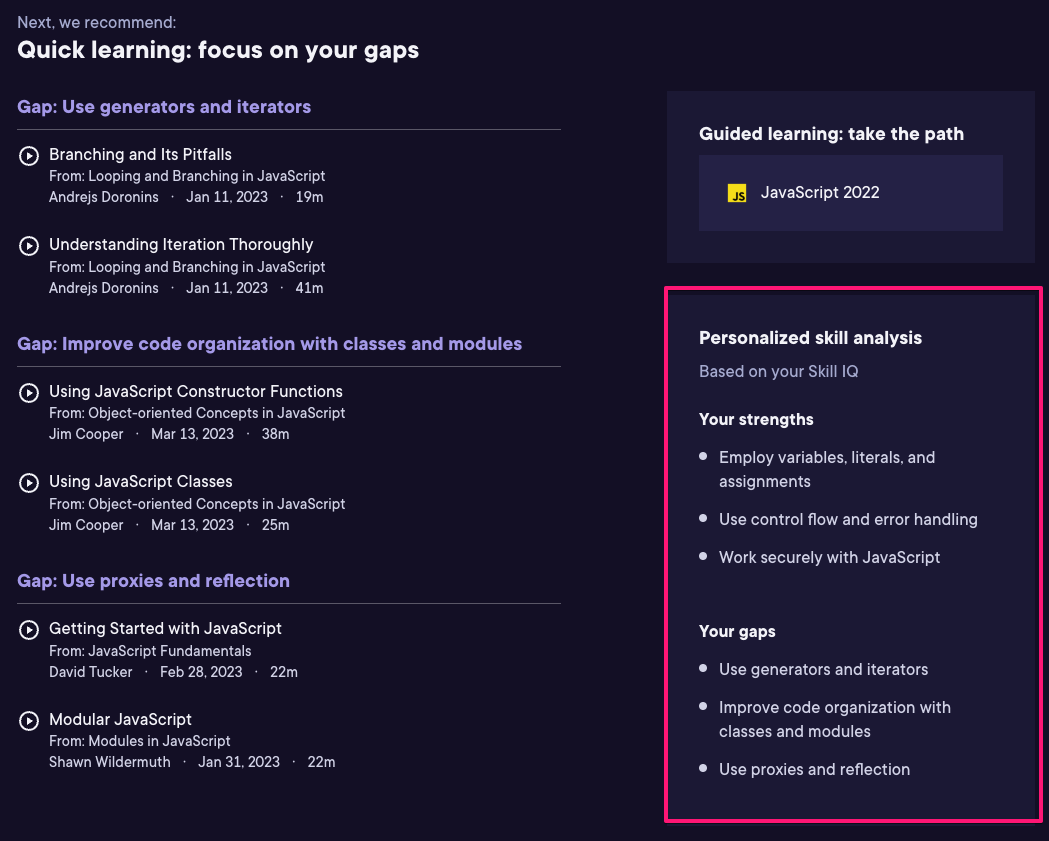
Task: Click sidebar gap Improve code organization with classes
Action: tap(835, 720)
